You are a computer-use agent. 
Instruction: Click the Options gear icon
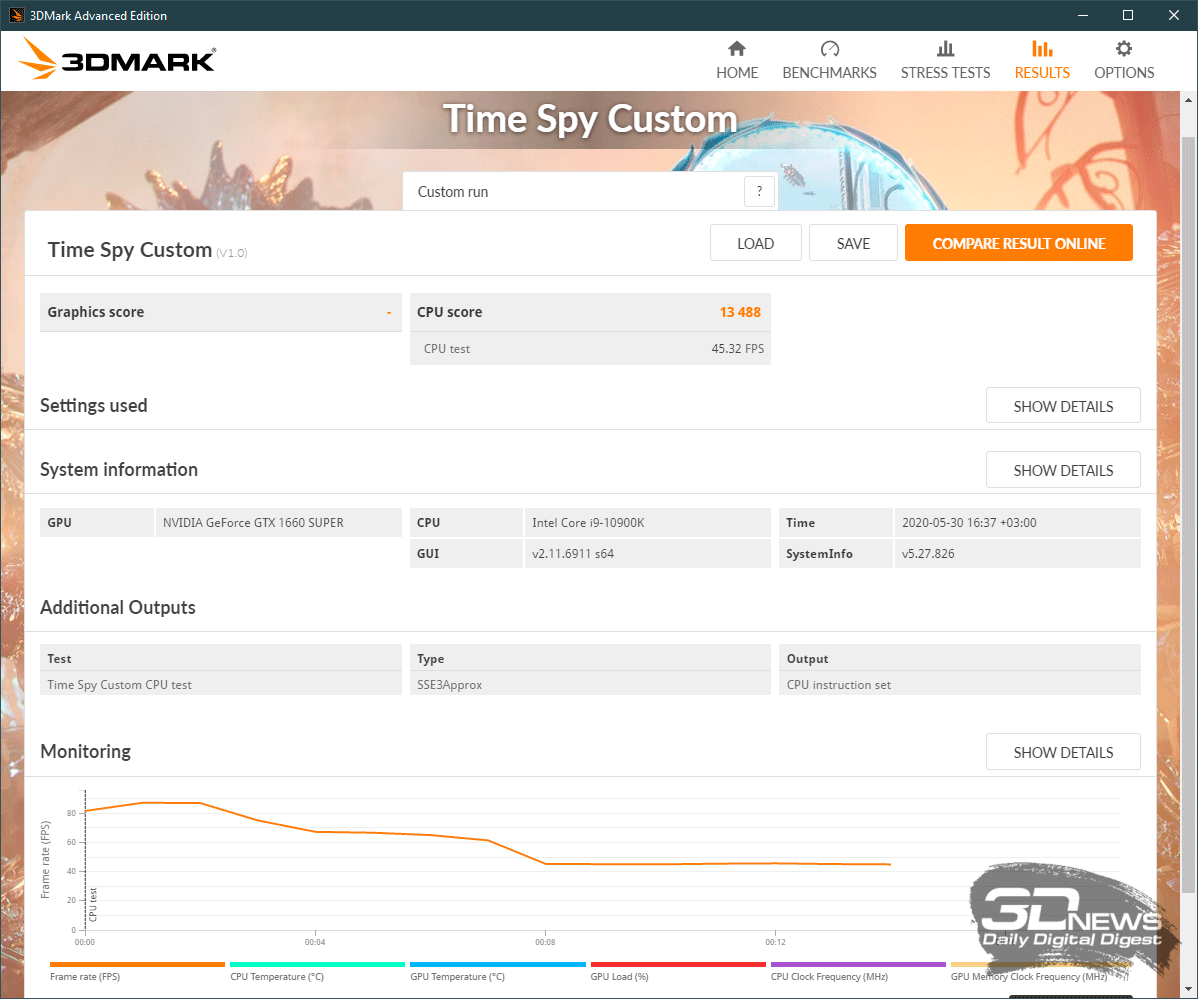pyautogui.click(x=1124, y=49)
